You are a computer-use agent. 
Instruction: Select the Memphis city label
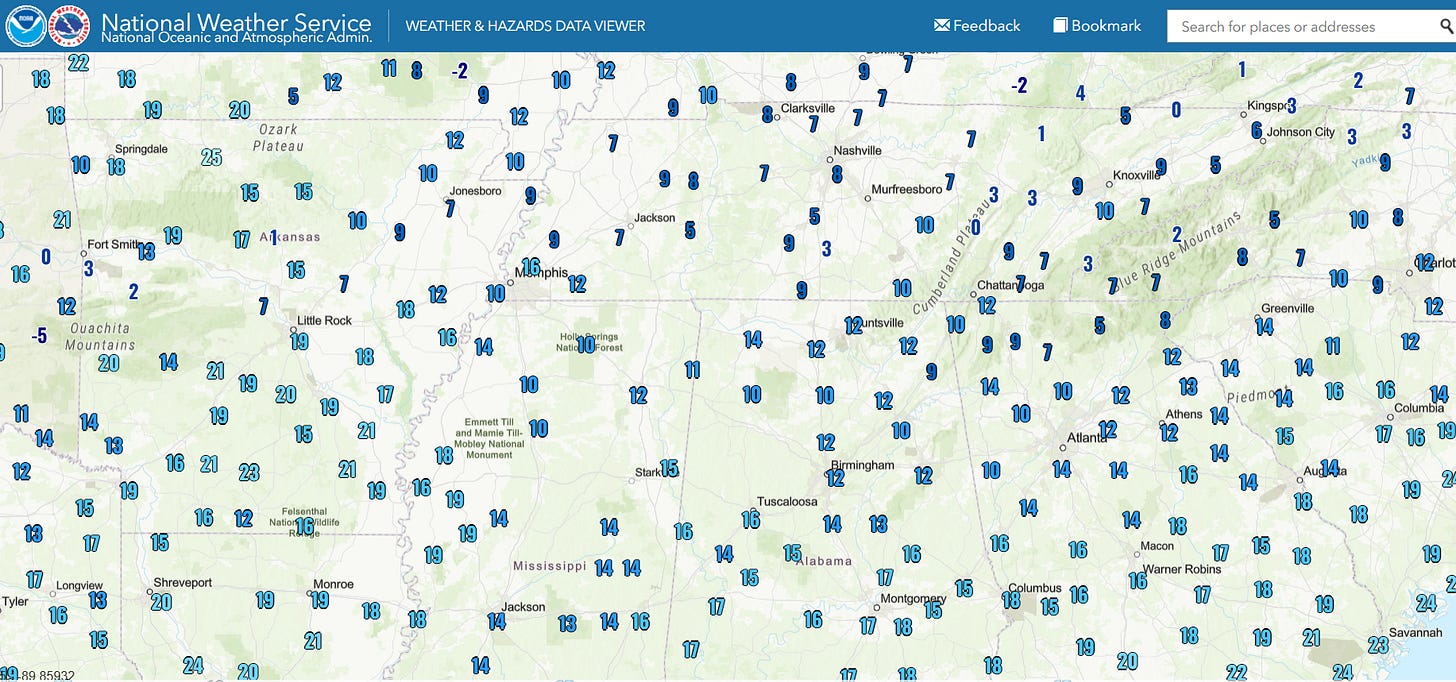[541, 272]
